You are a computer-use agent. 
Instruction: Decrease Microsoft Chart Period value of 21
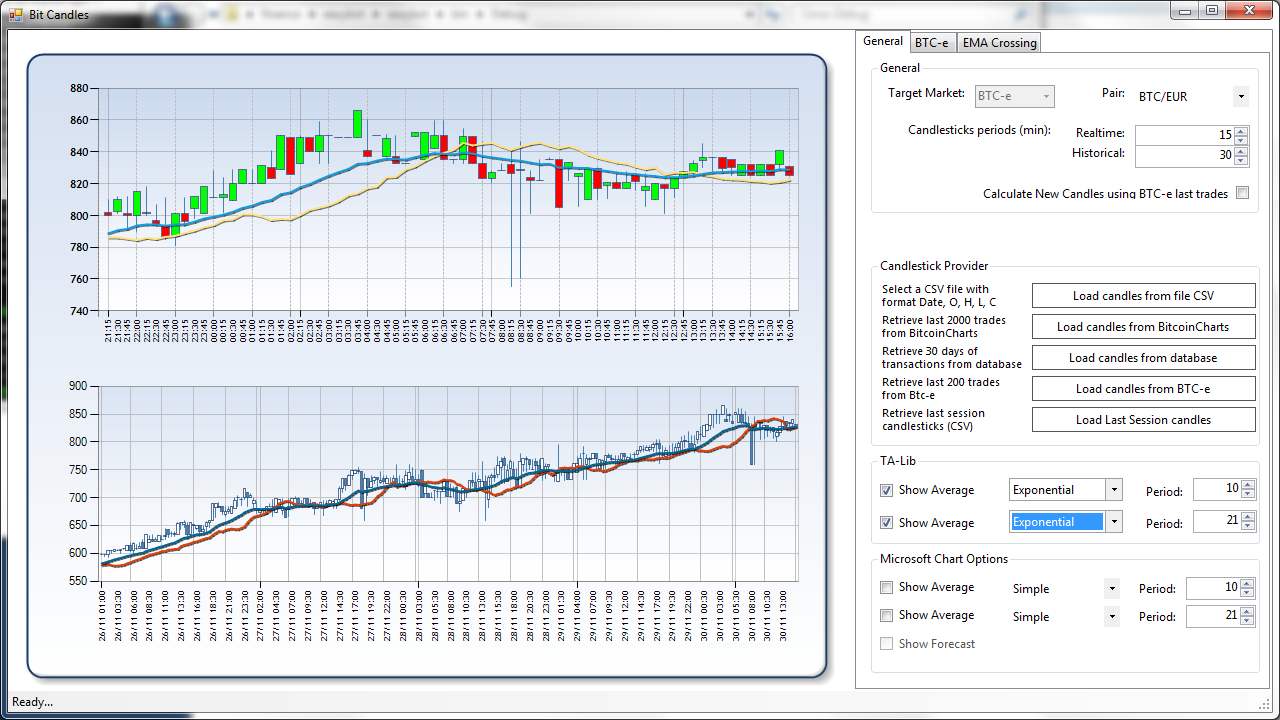(1247, 621)
